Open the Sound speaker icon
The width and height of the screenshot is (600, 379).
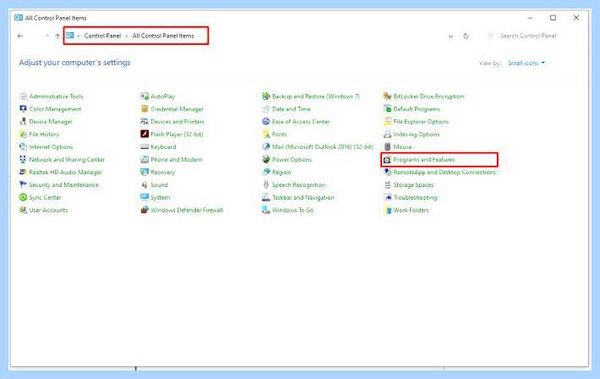(x=145, y=185)
